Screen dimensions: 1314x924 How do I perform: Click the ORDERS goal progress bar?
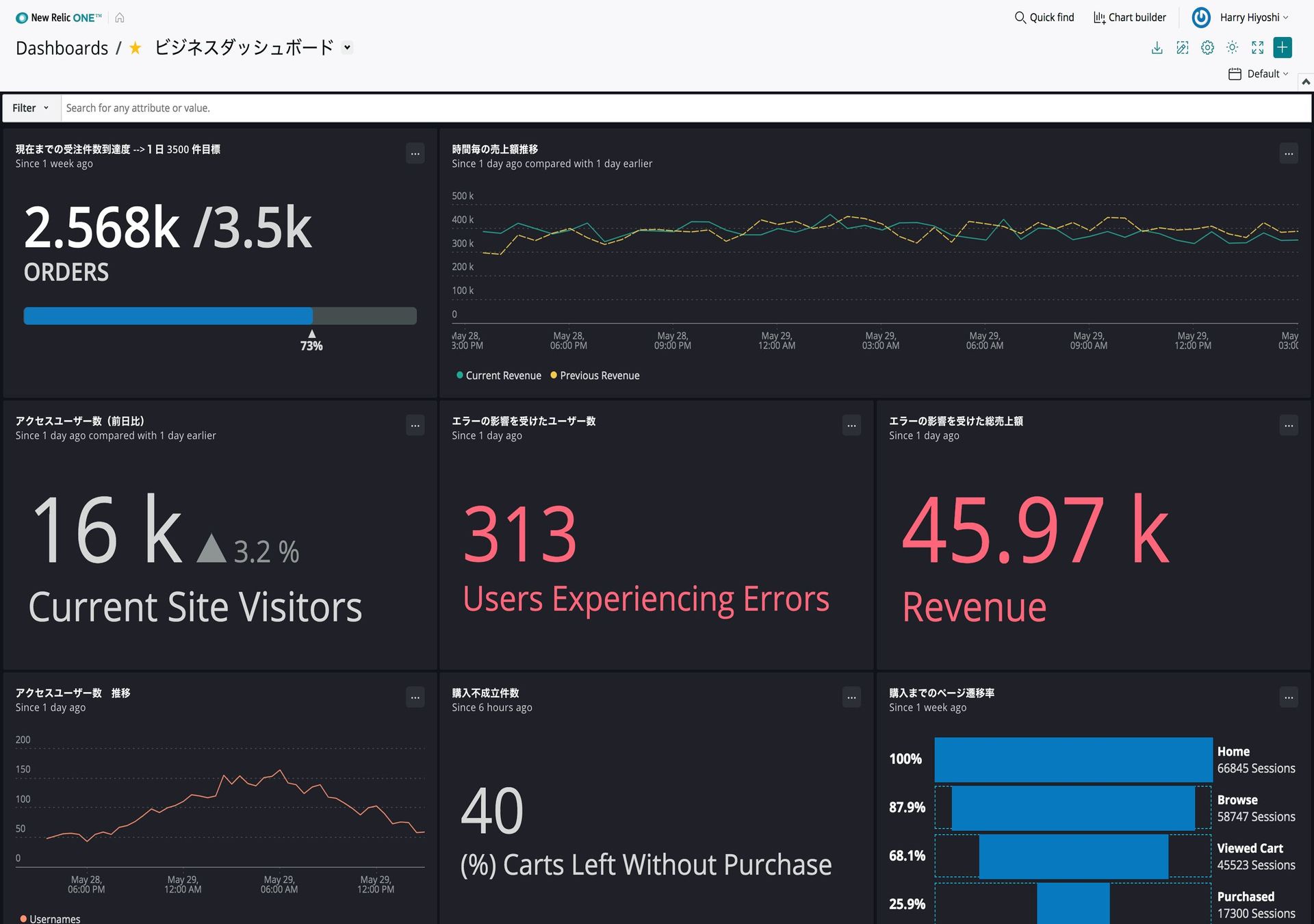click(x=219, y=316)
